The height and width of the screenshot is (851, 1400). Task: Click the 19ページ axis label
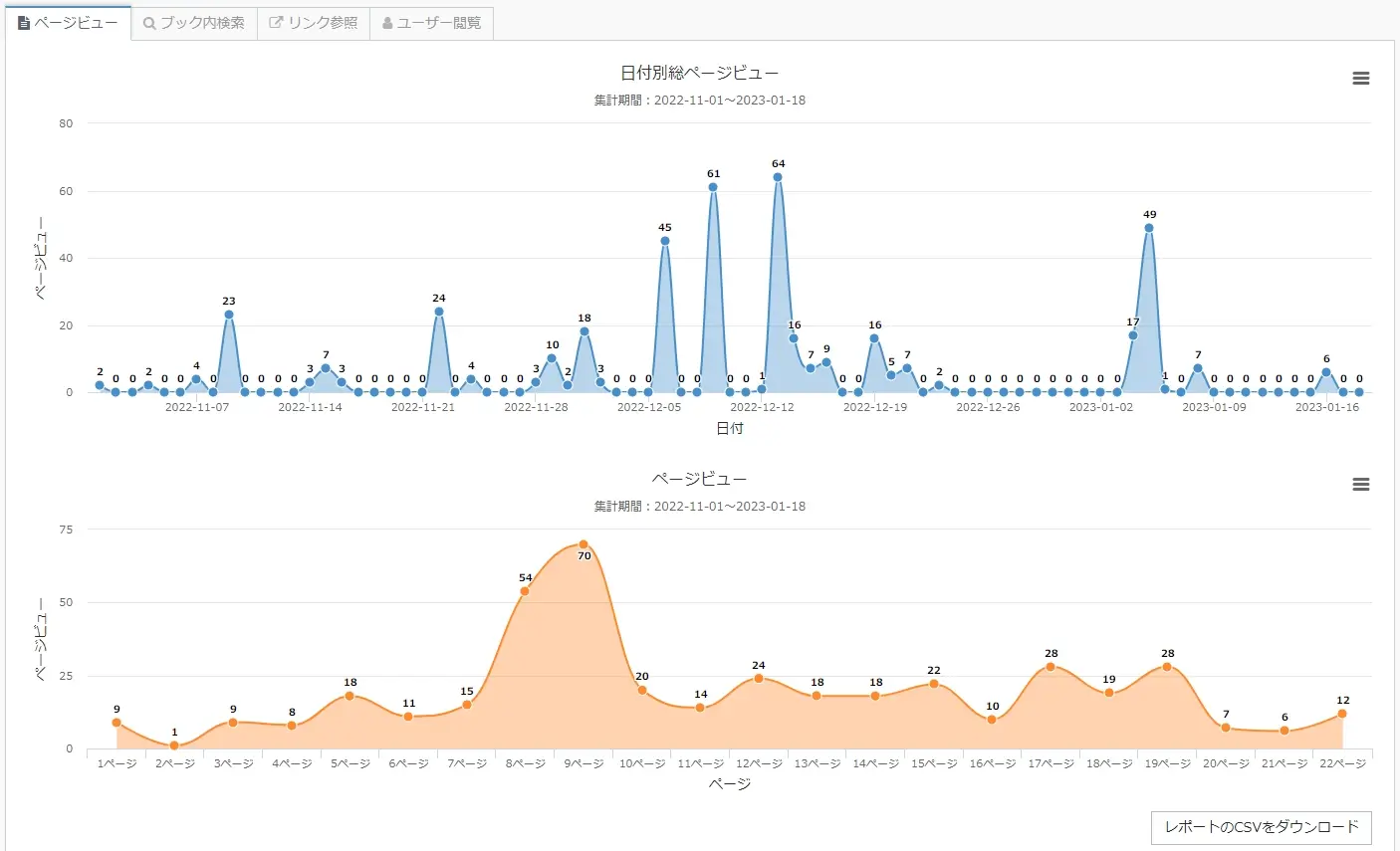pos(1167,763)
